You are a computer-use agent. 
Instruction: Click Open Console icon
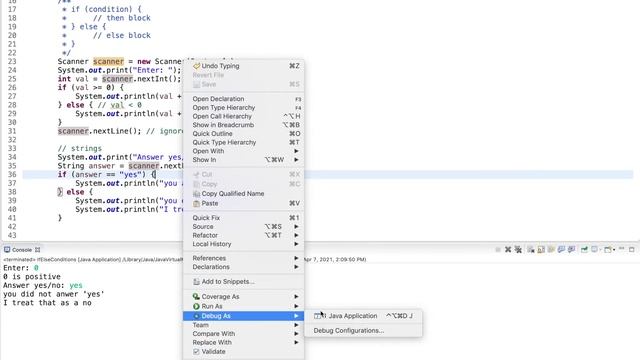coord(608,249)
